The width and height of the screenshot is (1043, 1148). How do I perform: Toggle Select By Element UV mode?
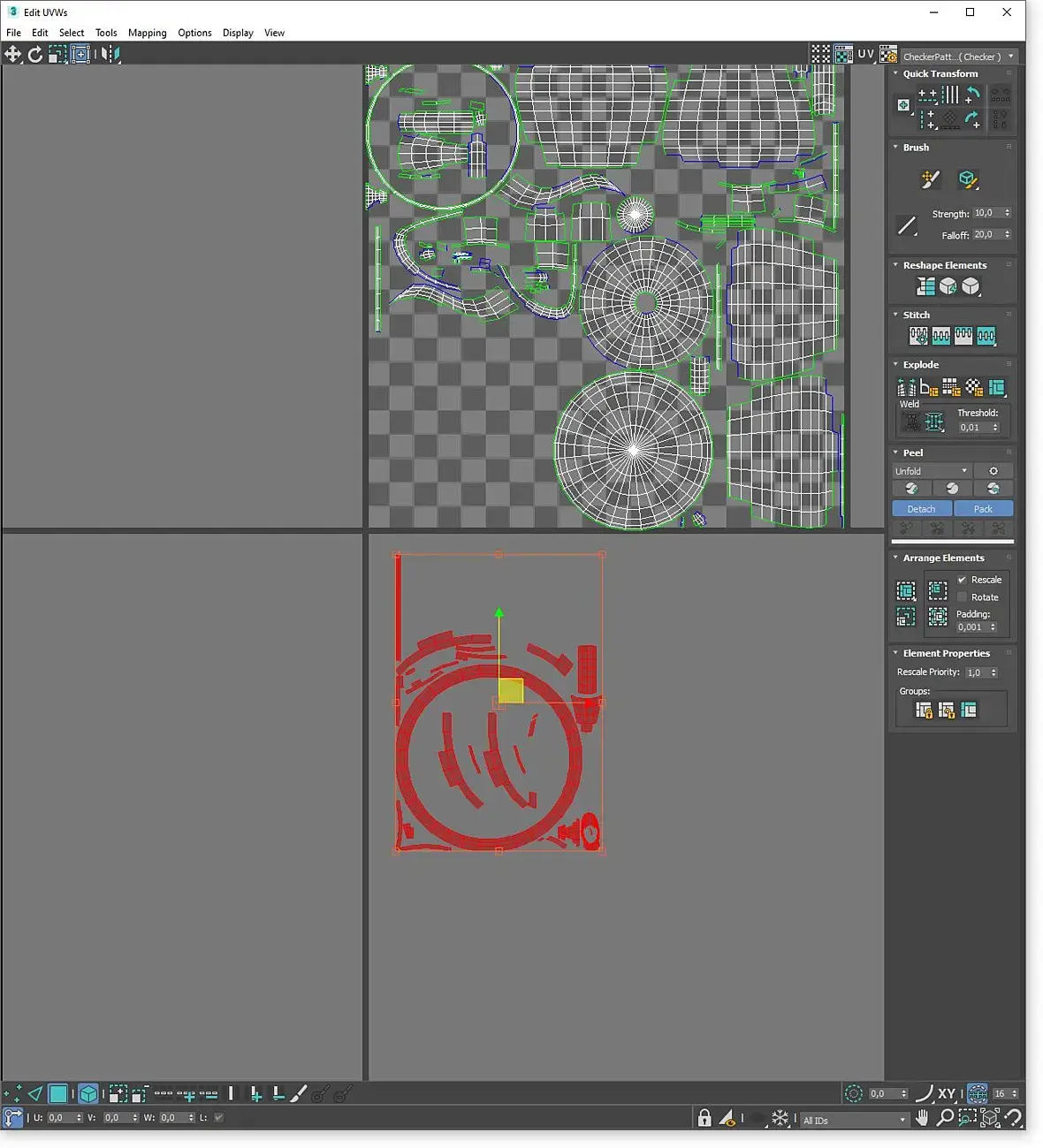click(88, 1094)
